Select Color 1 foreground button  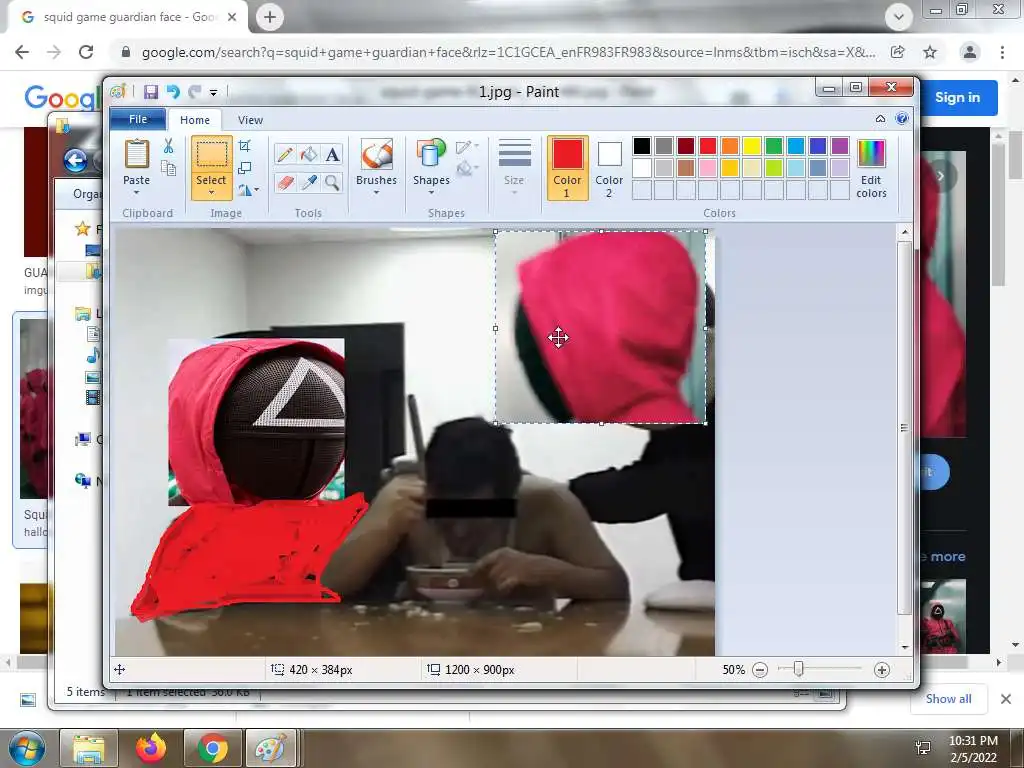point(568,168)
